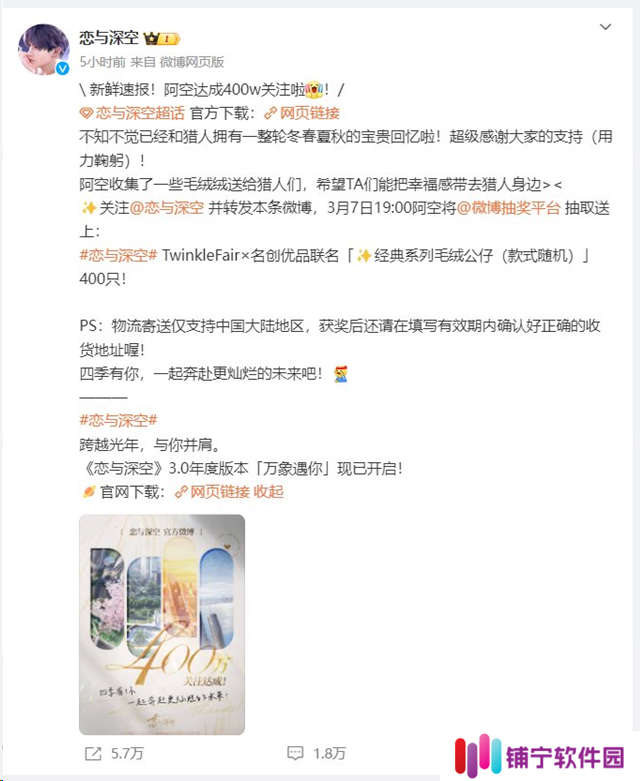Open the post options chevron menu
The width and height of the screenshot is (640, 781).
click(x=605, y=27)
